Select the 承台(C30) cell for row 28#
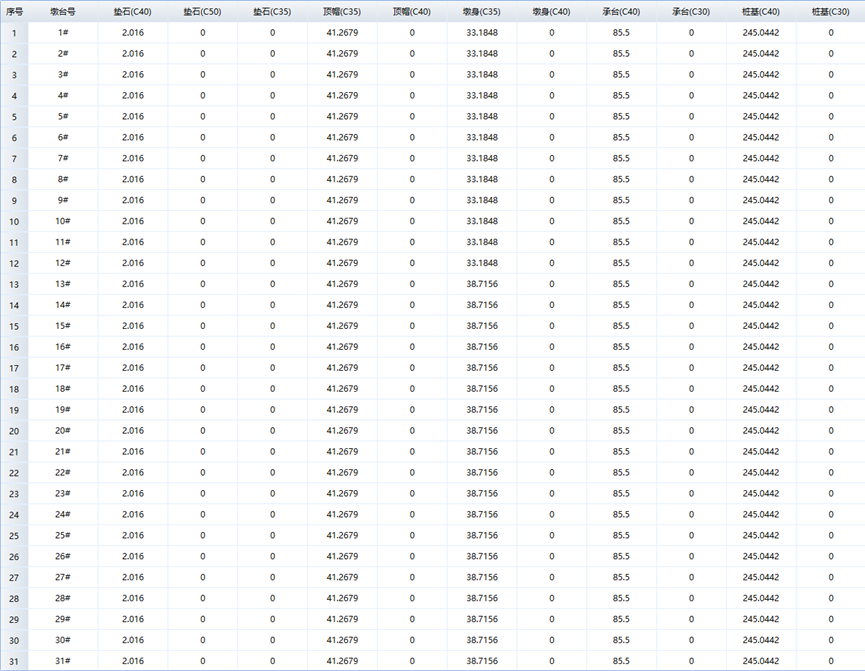The height and width of the screenshot is (671, 865). tap(691, 598)
